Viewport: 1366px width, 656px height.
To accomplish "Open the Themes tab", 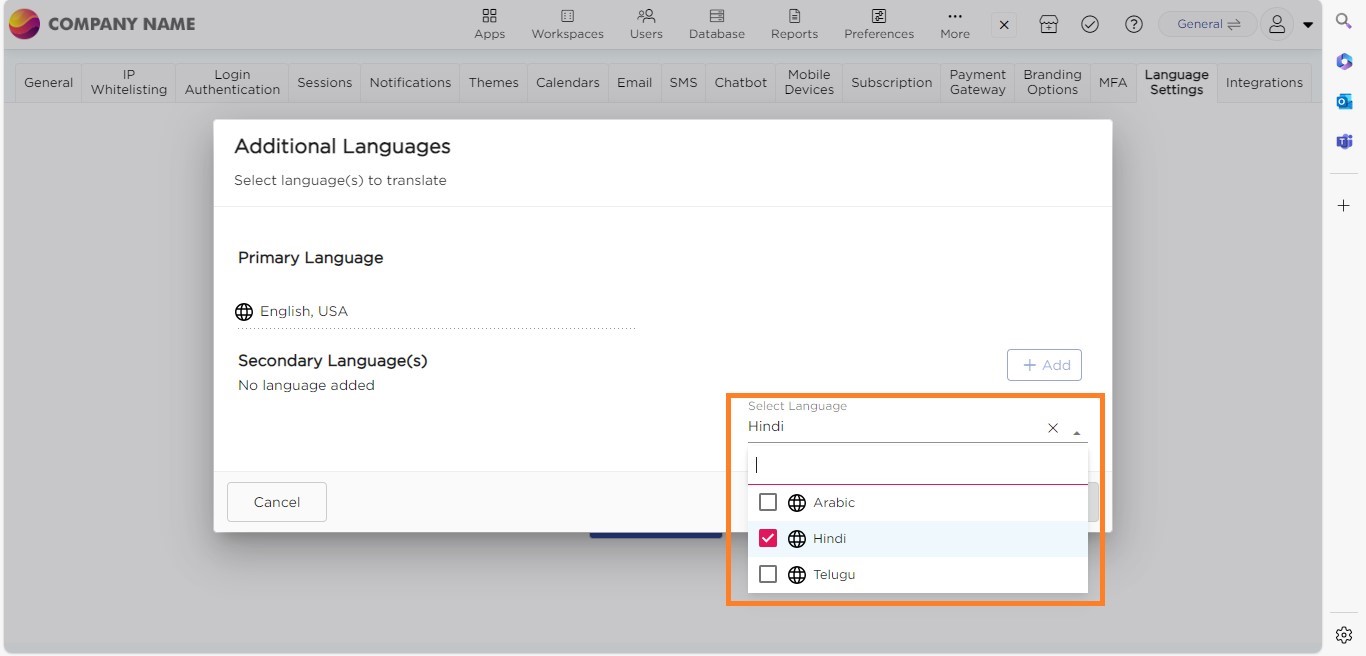I will coord(494,82).
